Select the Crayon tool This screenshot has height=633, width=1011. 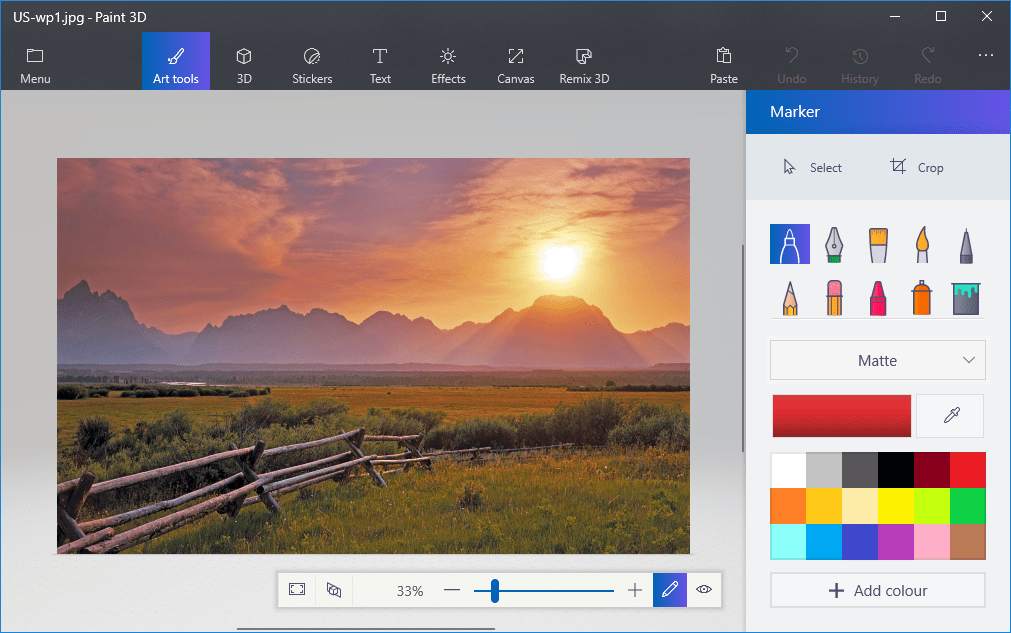(877, 298)
